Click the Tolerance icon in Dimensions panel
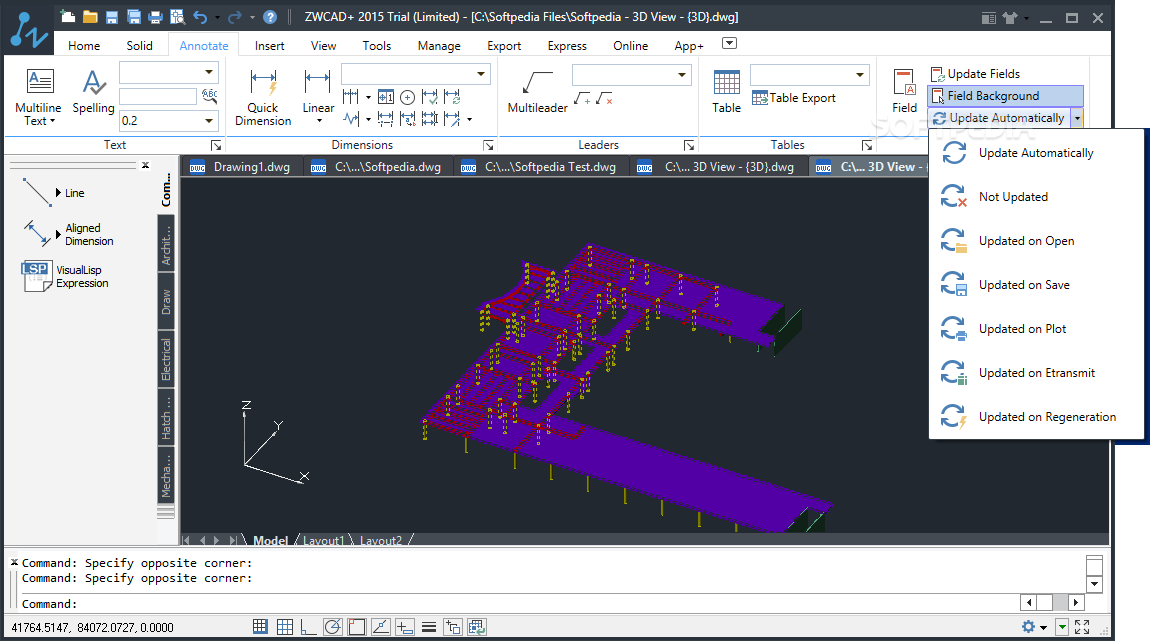The height and width of the screenshot is (641, 1150). click(x=386, y=97)
